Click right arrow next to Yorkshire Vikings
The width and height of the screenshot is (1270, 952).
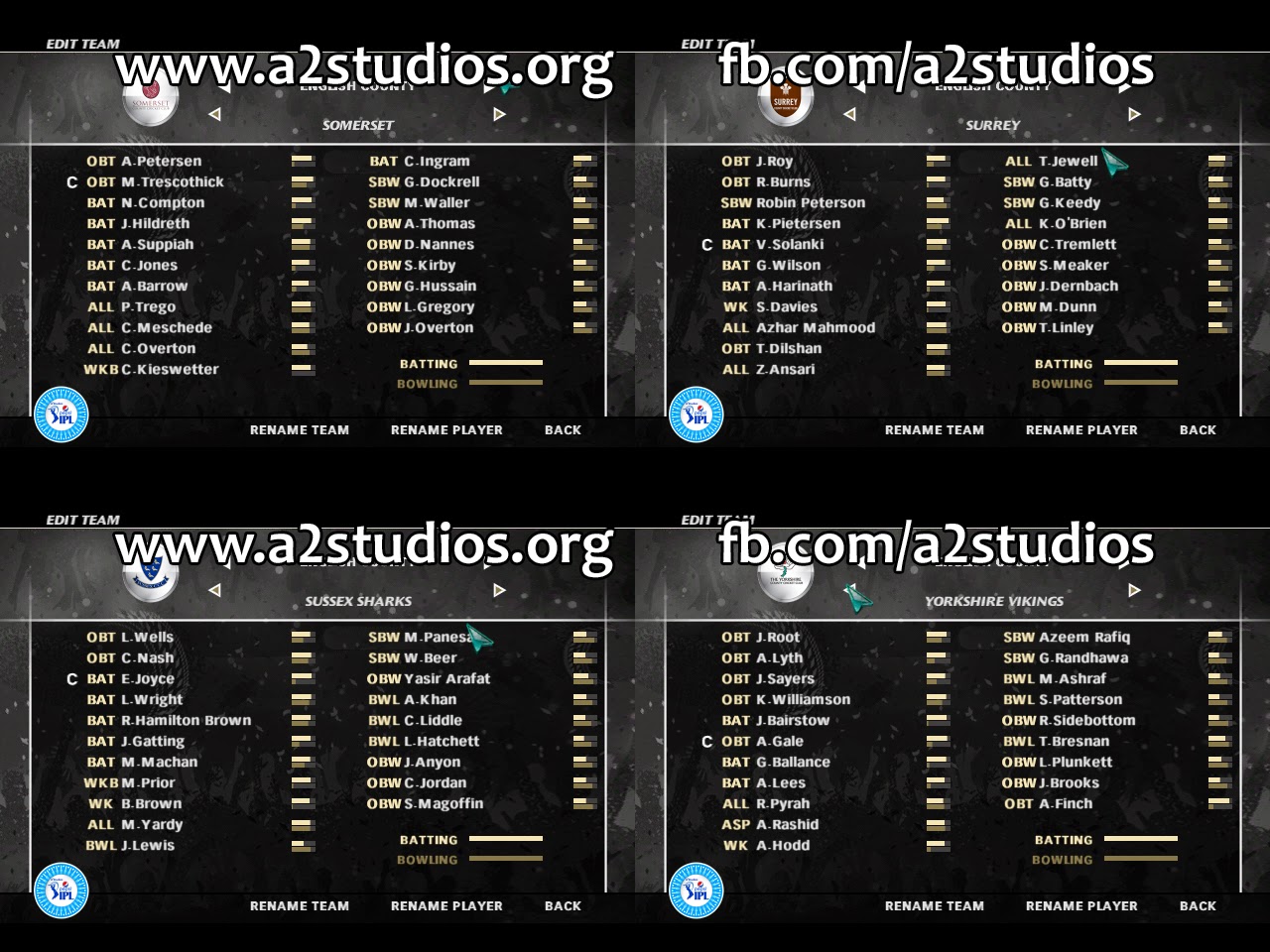[1134, 590]
